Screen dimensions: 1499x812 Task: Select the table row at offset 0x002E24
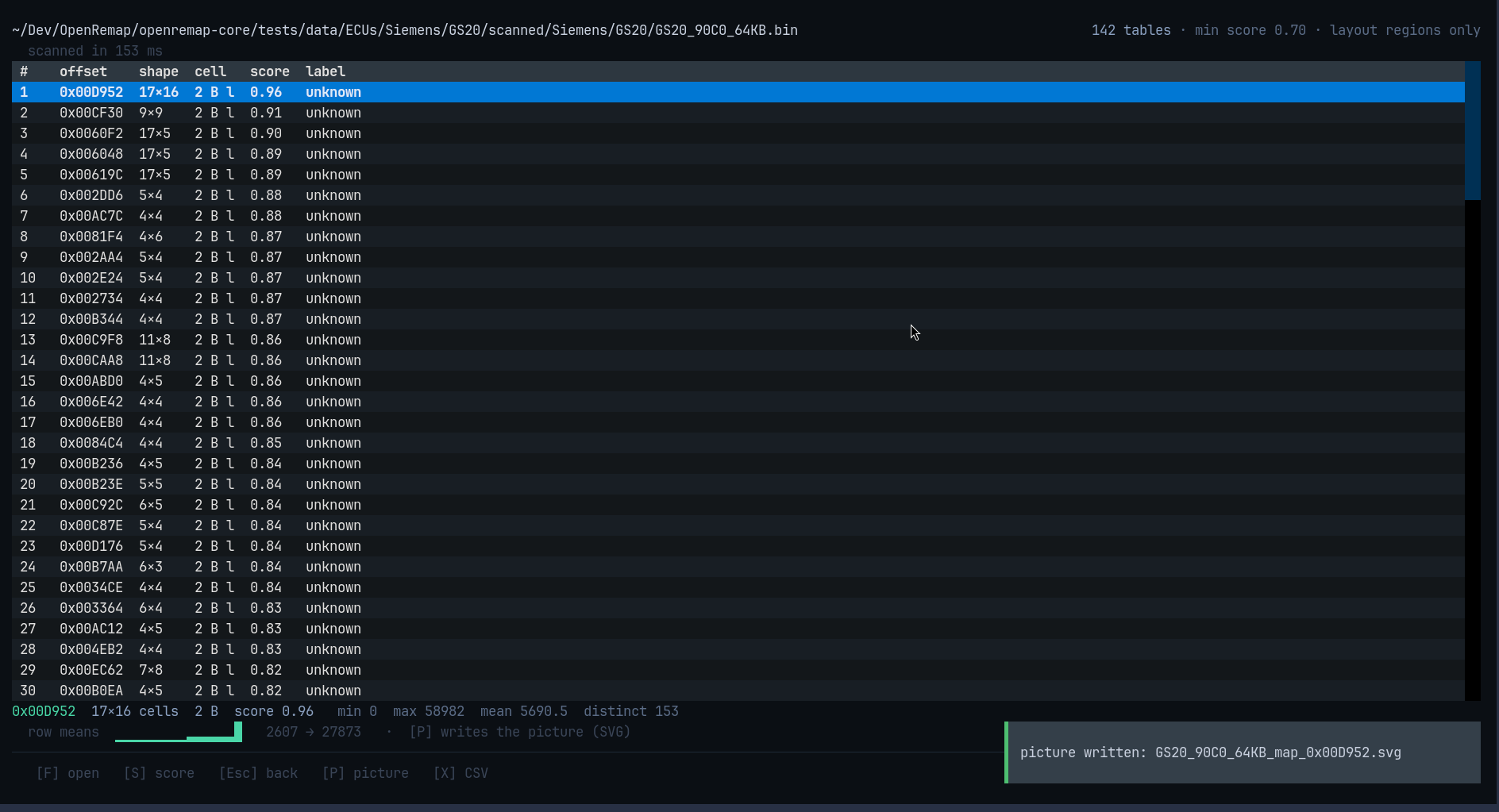(x=738, y=278)
